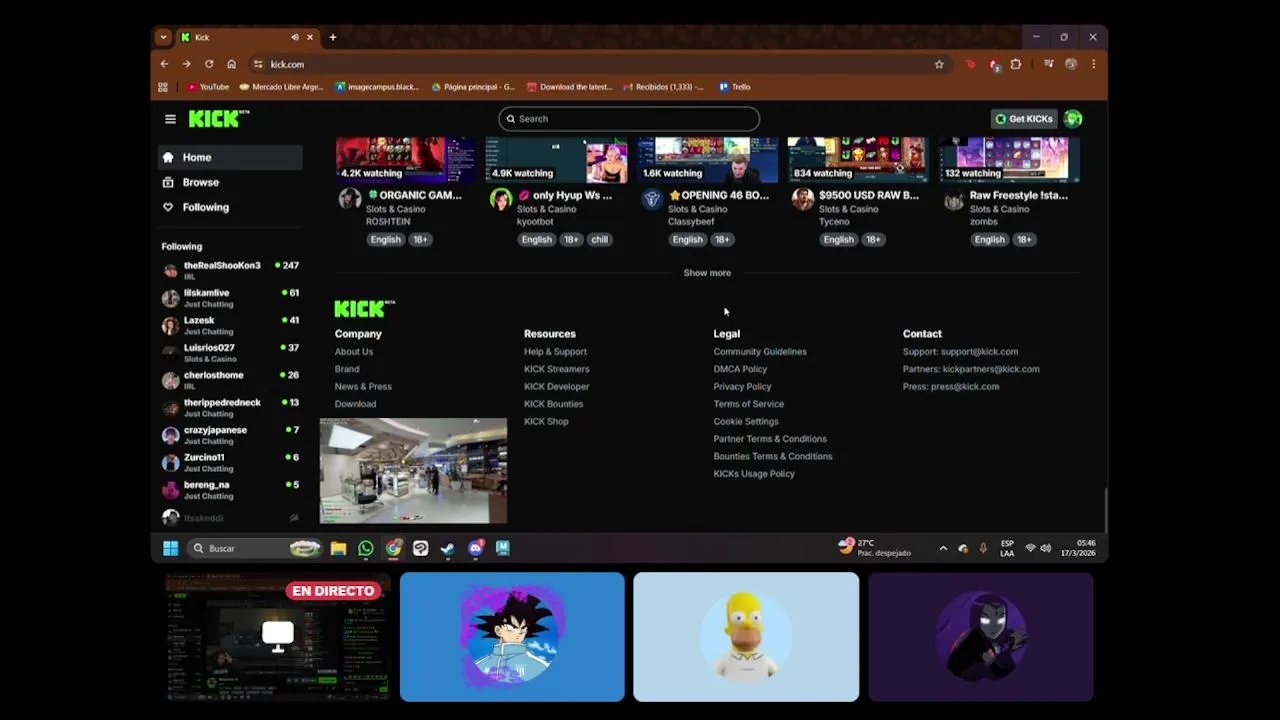Open Windows Start menu

[x=170, y=548]
